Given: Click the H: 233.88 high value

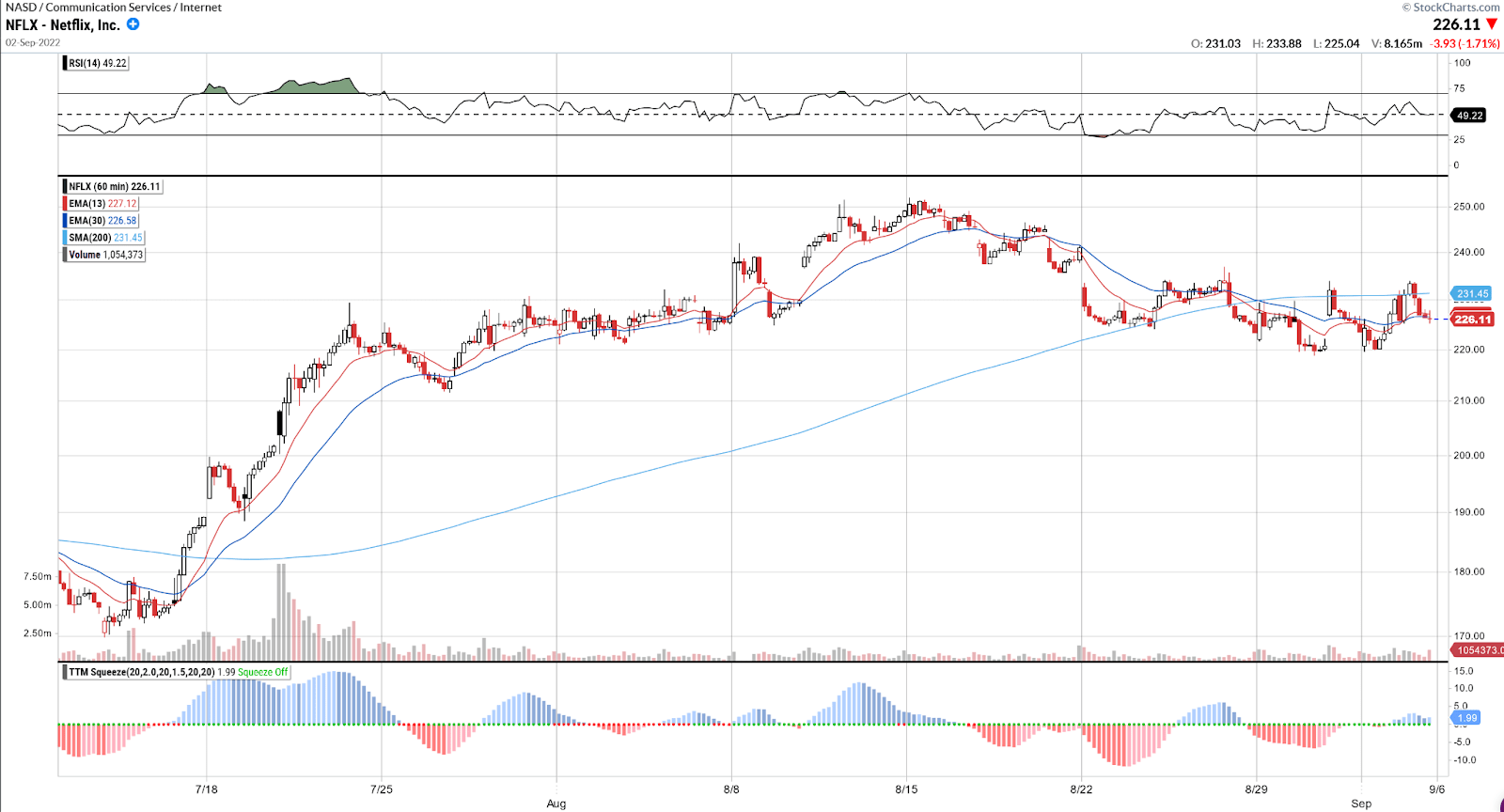Looking at the screenshot, I should (1277, 43).
